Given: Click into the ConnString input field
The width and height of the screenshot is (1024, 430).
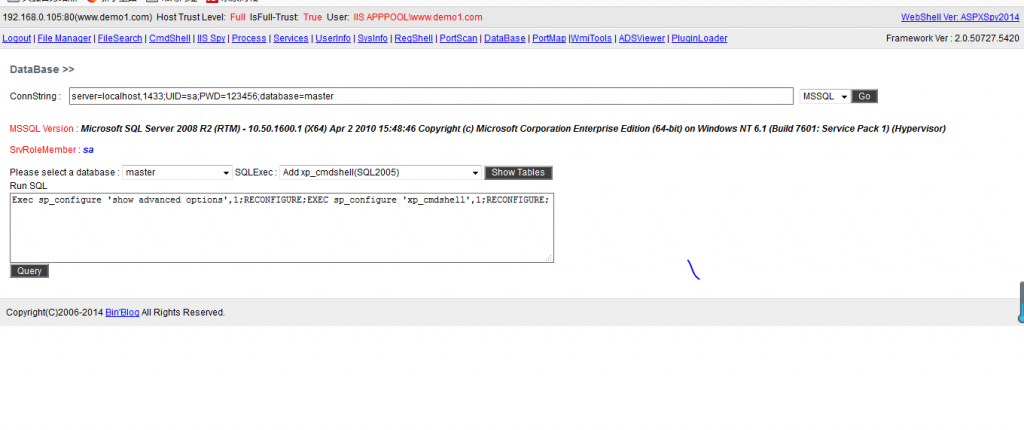Looking at the screenshot, I should tap(431, 96).
